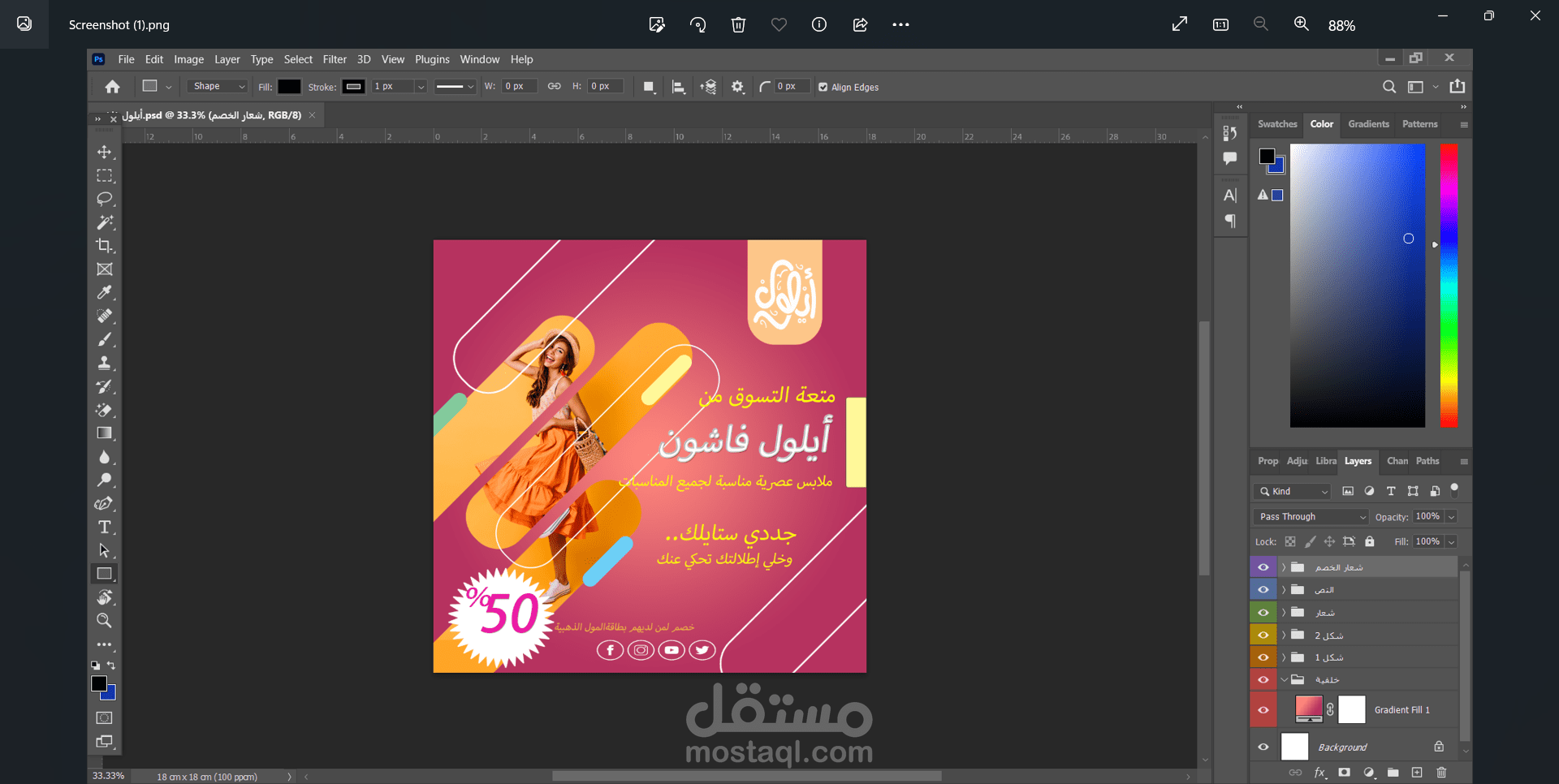Select the Crop tool
The height and width of the screenshot is (784, 1559).
click(x=105, y=246)
